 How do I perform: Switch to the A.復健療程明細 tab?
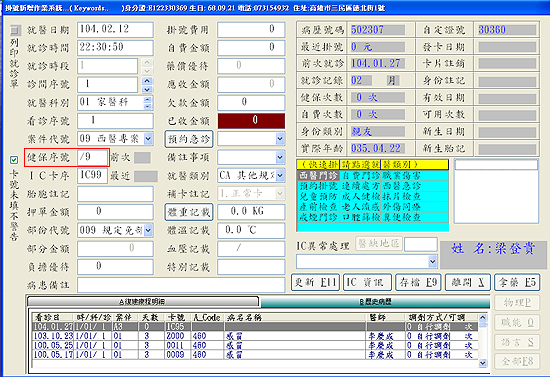(143, 302)
